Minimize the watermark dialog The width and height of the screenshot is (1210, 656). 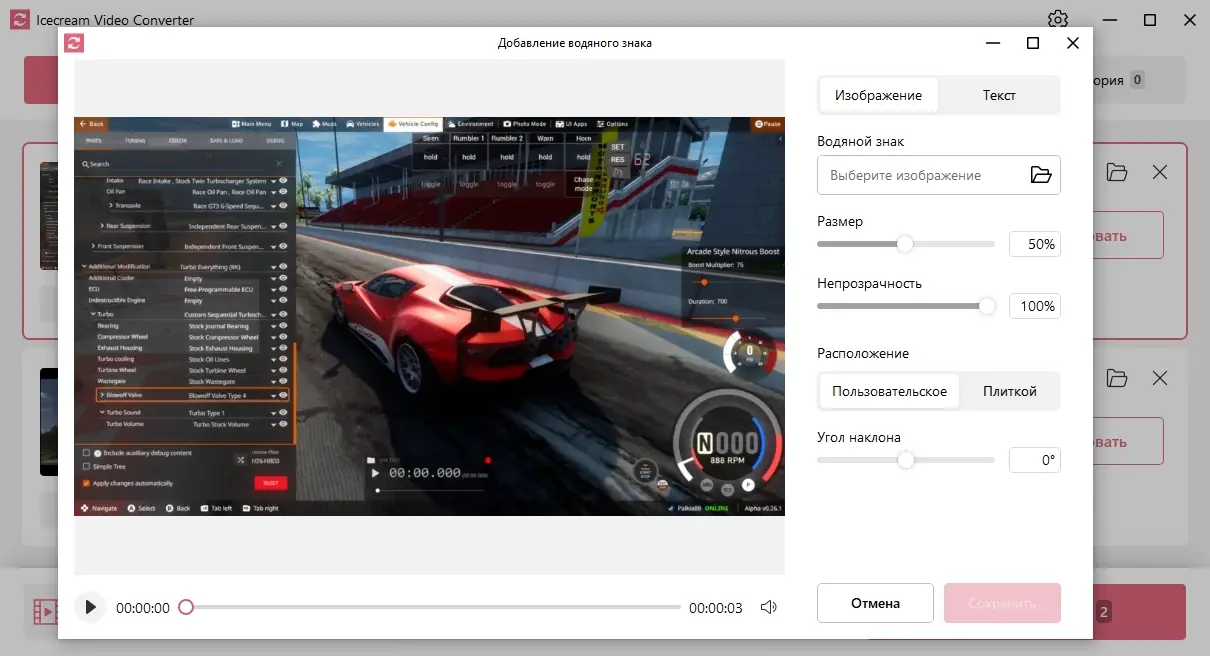(x=993, y=43)
